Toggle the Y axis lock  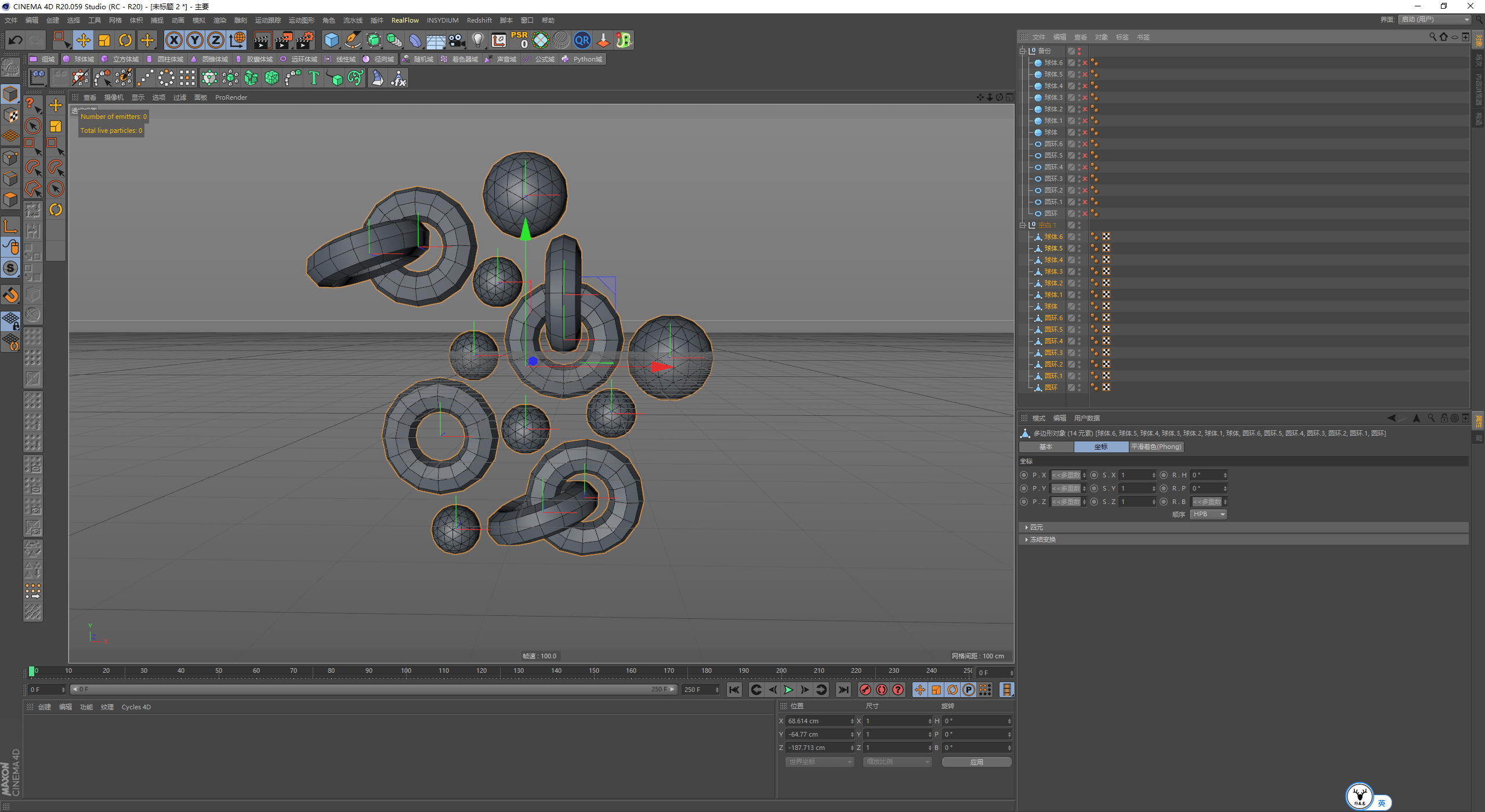[x=195, y=40]
